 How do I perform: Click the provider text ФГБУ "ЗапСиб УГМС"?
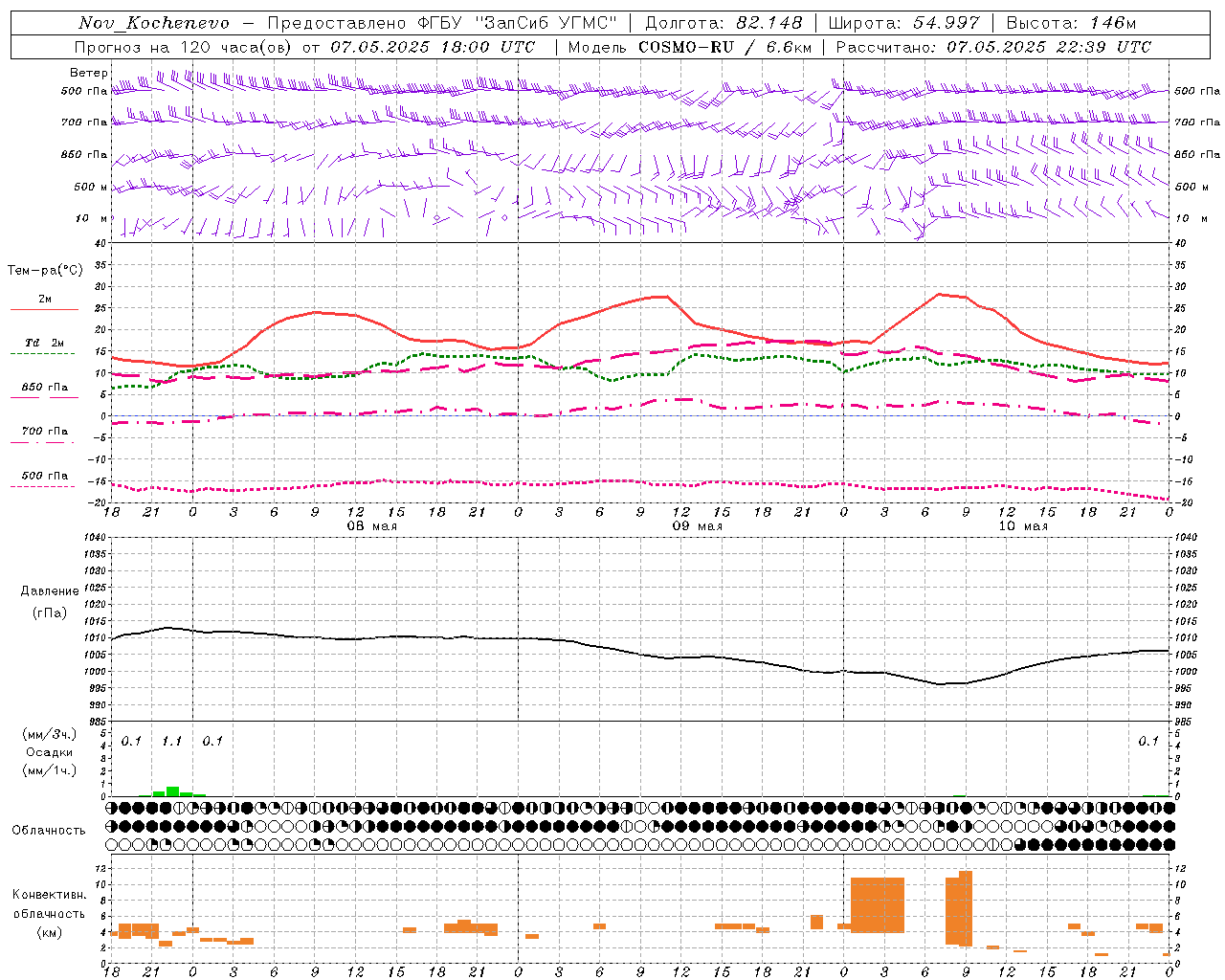[517, 23]
